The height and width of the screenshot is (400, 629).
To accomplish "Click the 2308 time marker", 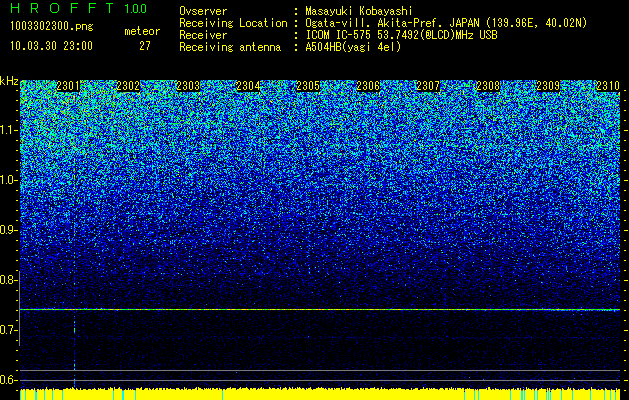I will (x=488, y=86).
